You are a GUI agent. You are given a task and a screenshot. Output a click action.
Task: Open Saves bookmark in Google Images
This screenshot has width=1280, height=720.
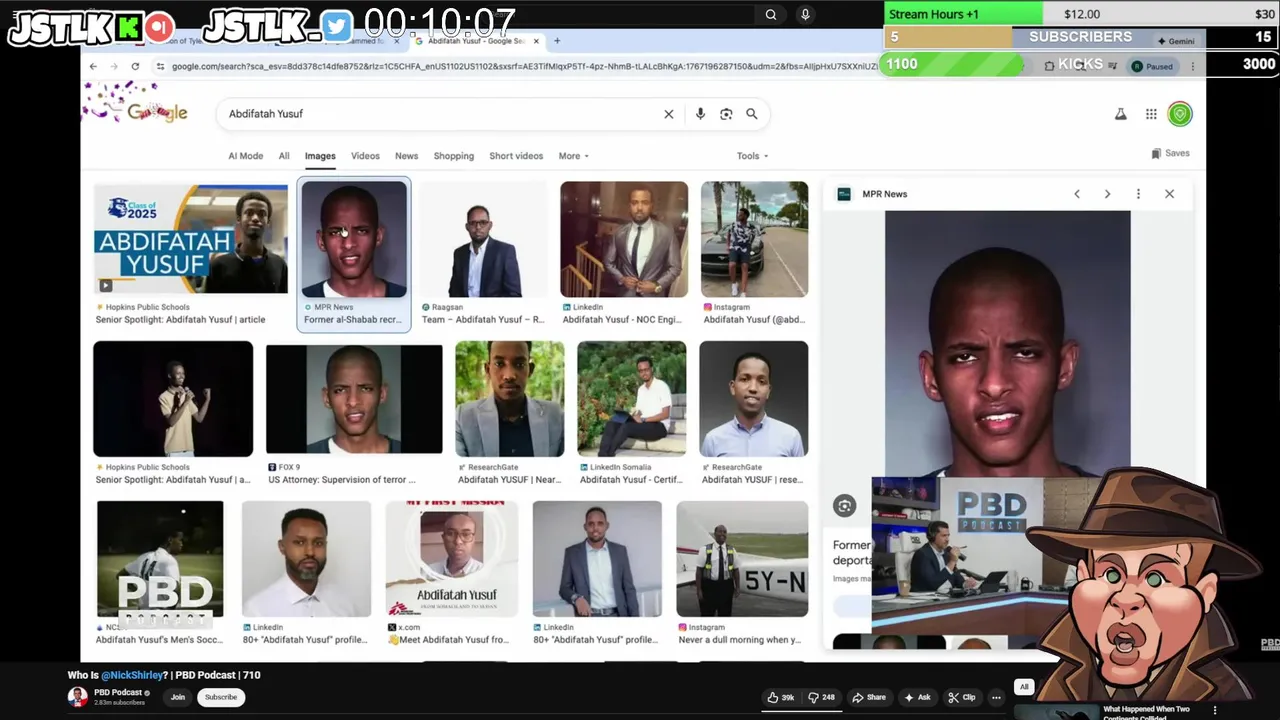click(x=1170, y=153)
